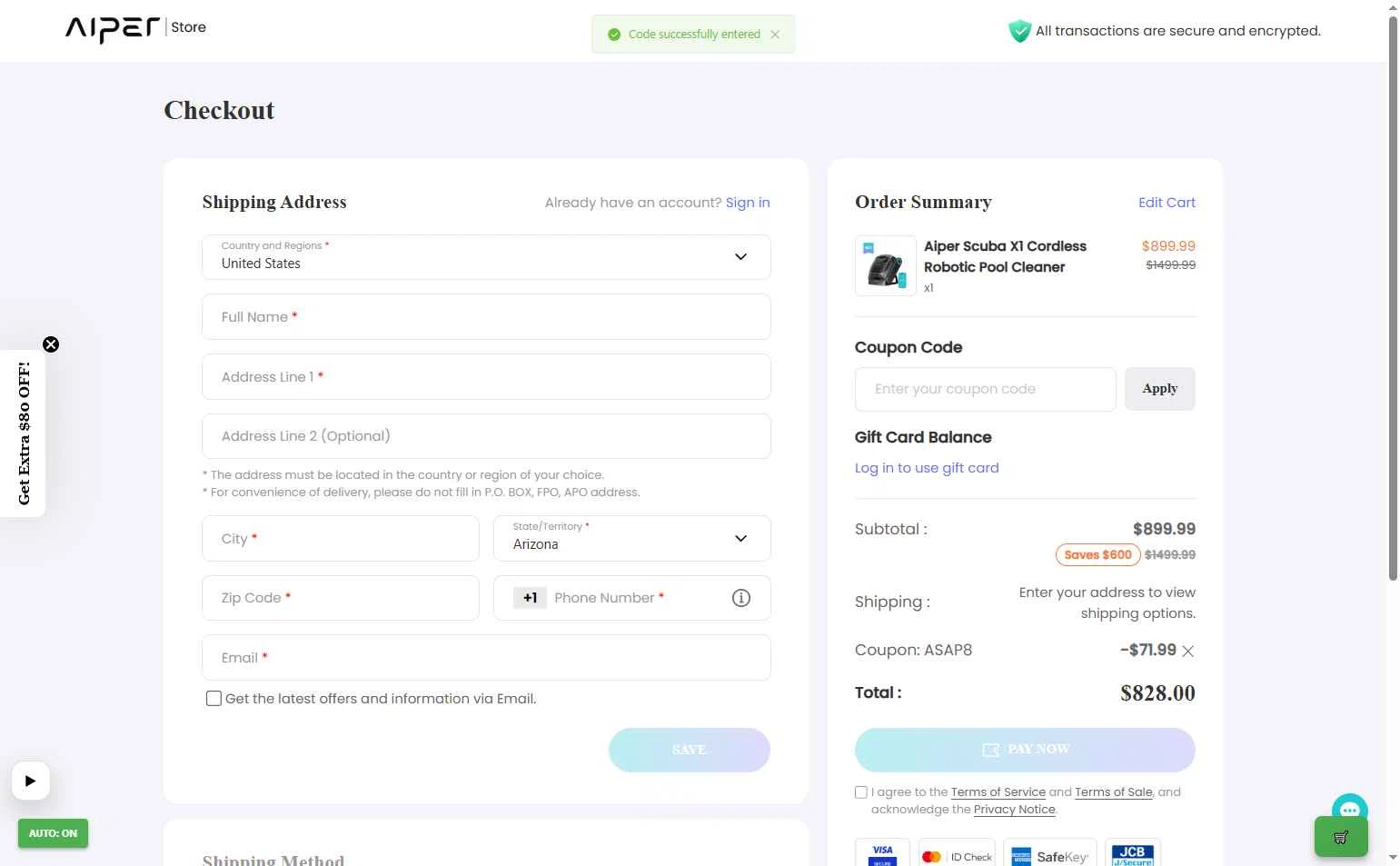Image resolution: width=1400 pixels, height=866 pixels.
Task: Close the 'Get Extra $80 OFF' side banner
Action: point(51,344)
